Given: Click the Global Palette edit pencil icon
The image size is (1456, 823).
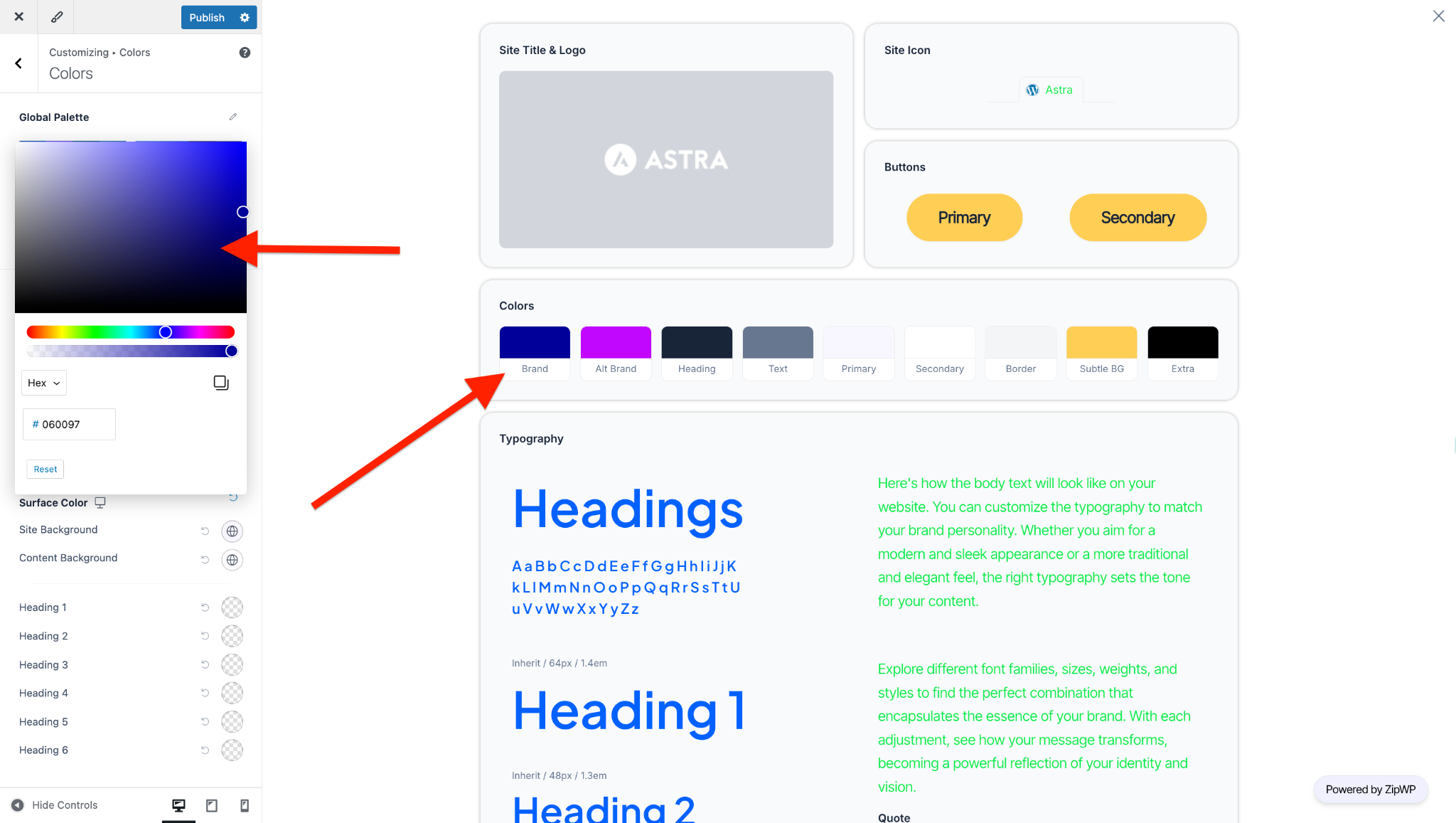Looking at the screenshot, I should (x=233, y=117).
